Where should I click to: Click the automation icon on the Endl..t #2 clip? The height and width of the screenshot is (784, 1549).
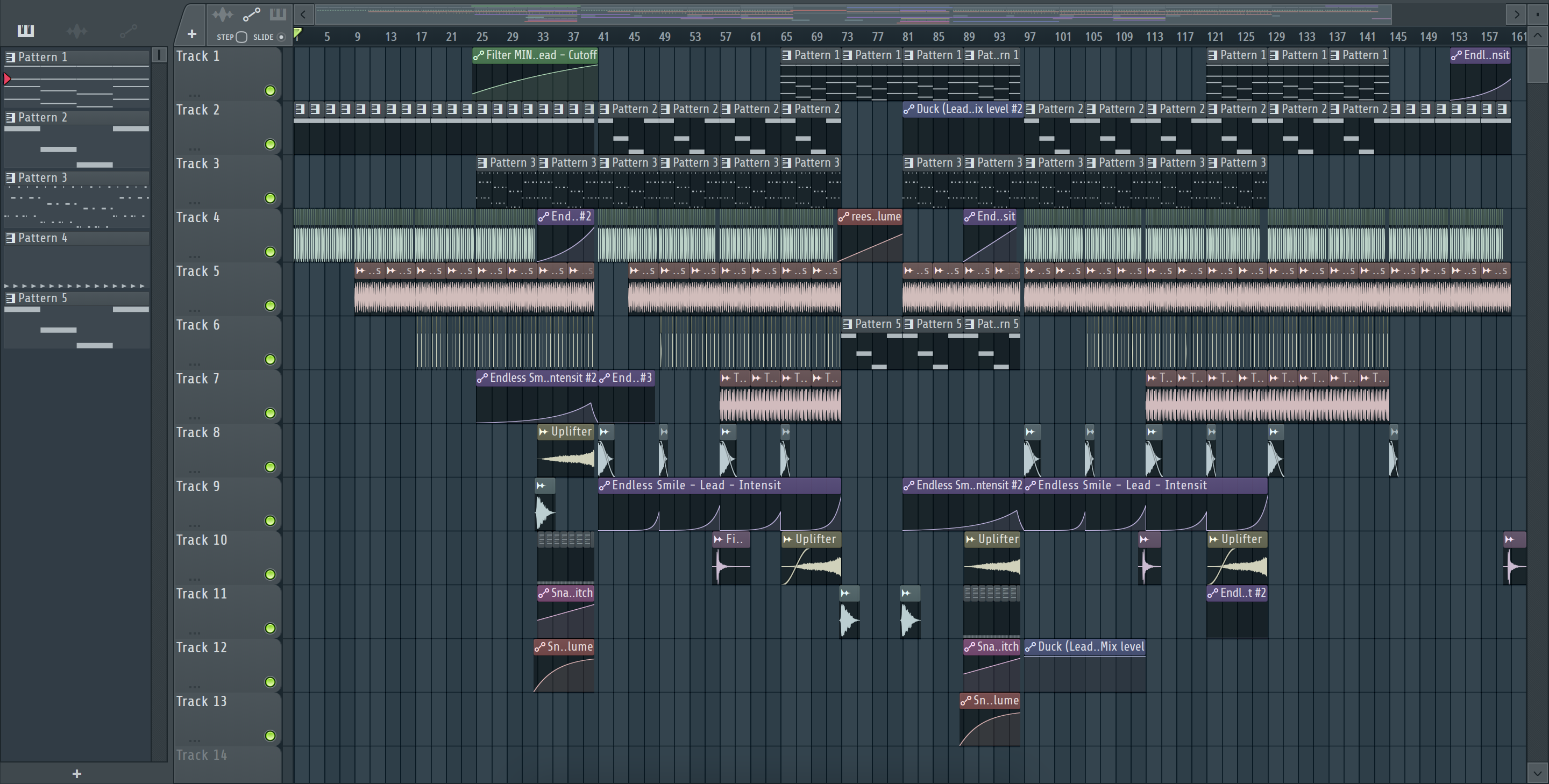tap(1213, 593)
